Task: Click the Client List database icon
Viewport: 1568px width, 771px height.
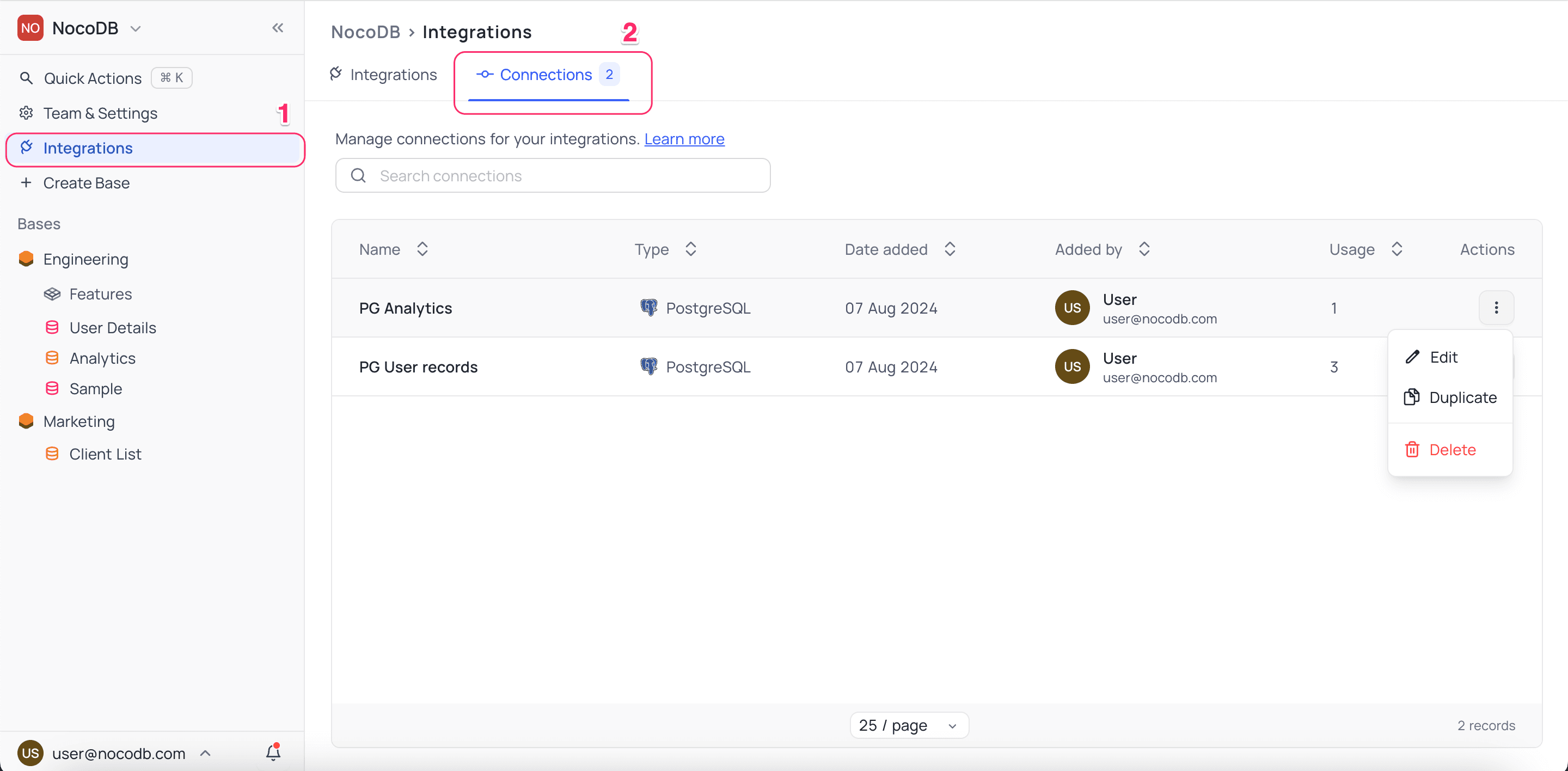Action: point(52,454)
